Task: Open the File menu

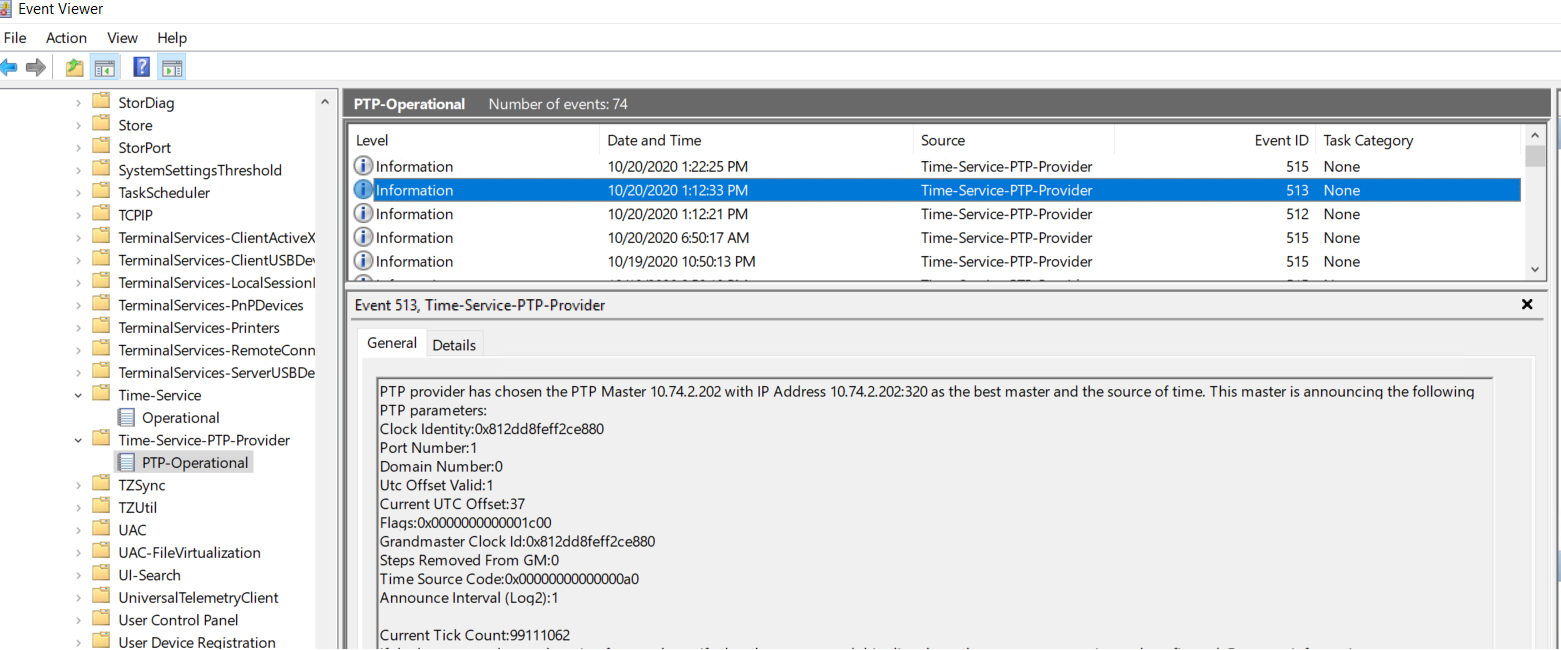Action: (15, 37)
